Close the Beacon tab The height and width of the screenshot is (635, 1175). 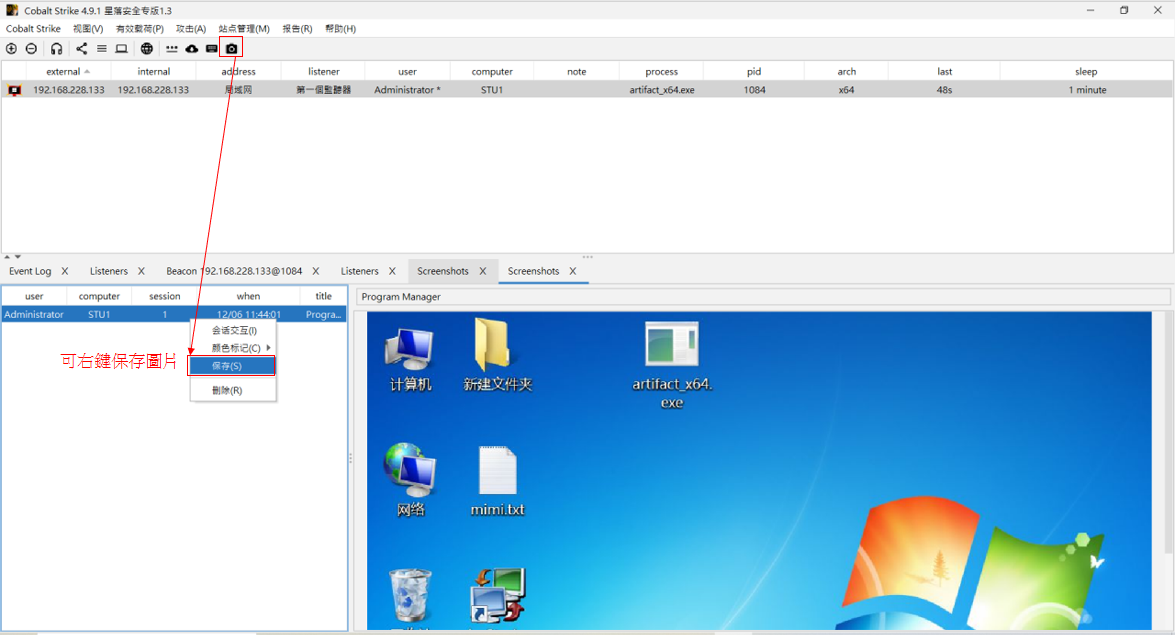pyautogui.click(x=315, y=271)
